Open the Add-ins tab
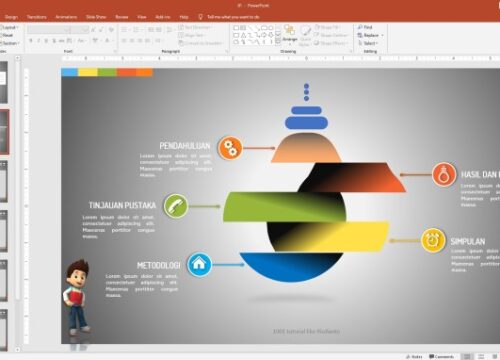The height and width of the screenshot is (360, 500). (163, 17)
